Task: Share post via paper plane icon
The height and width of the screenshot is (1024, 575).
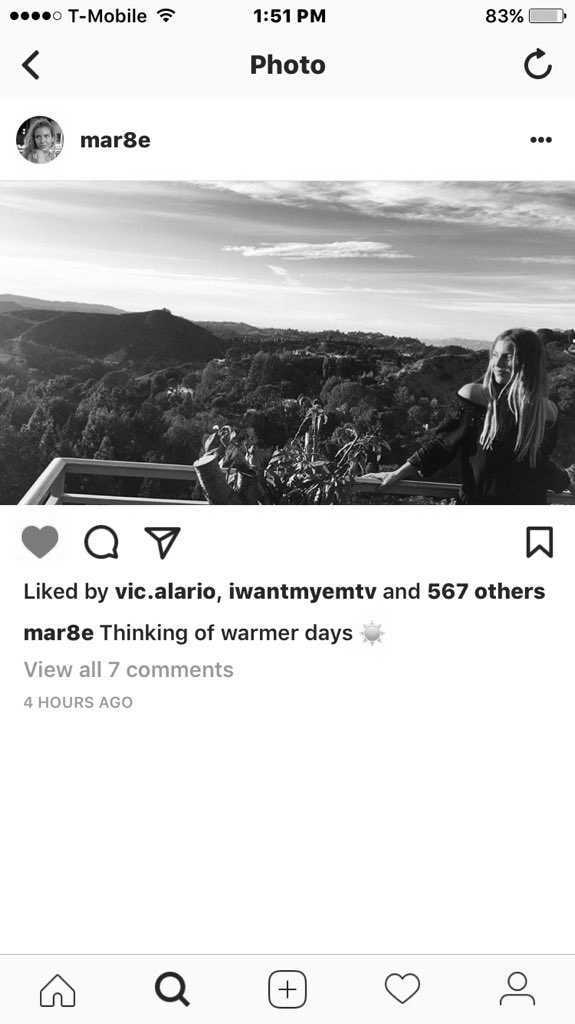Action: coord(162,542)
